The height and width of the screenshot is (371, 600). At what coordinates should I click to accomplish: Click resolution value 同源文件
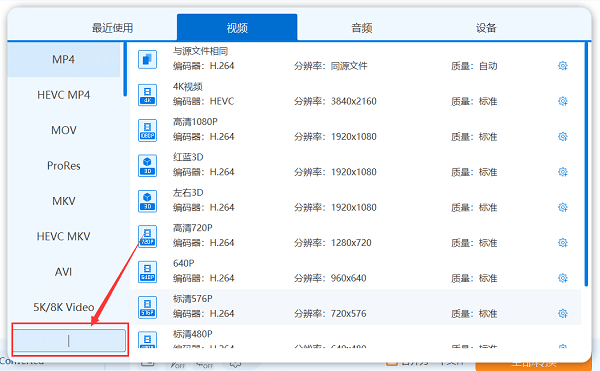click(x=349, y=66)
